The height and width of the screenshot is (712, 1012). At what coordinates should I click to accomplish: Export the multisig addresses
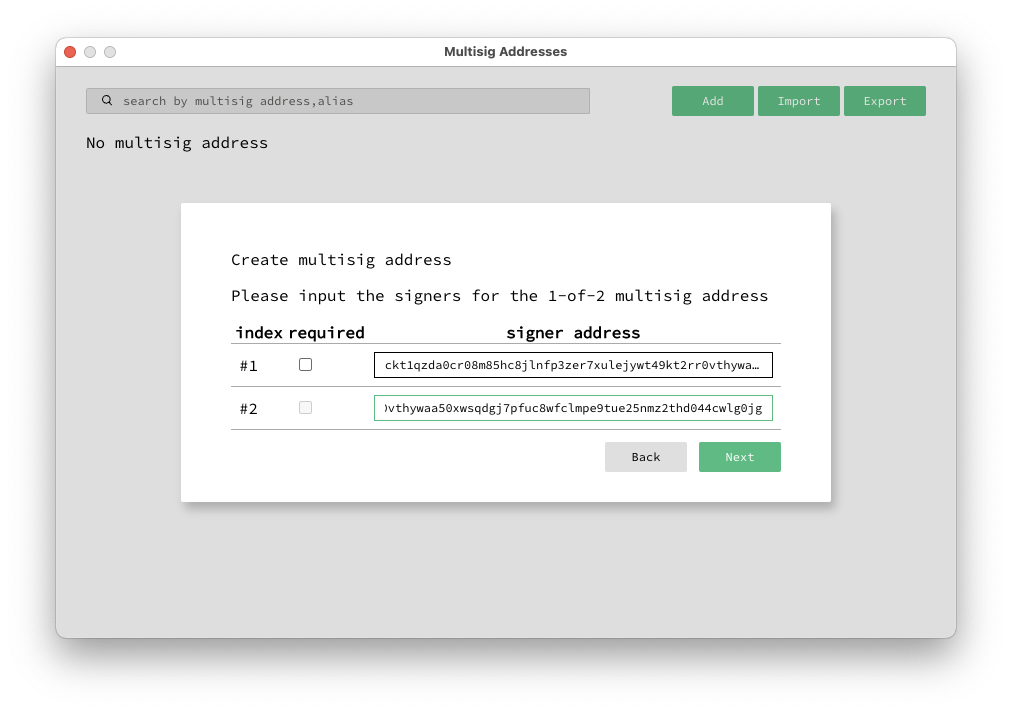pyautogui.click(x=884, y=100)
